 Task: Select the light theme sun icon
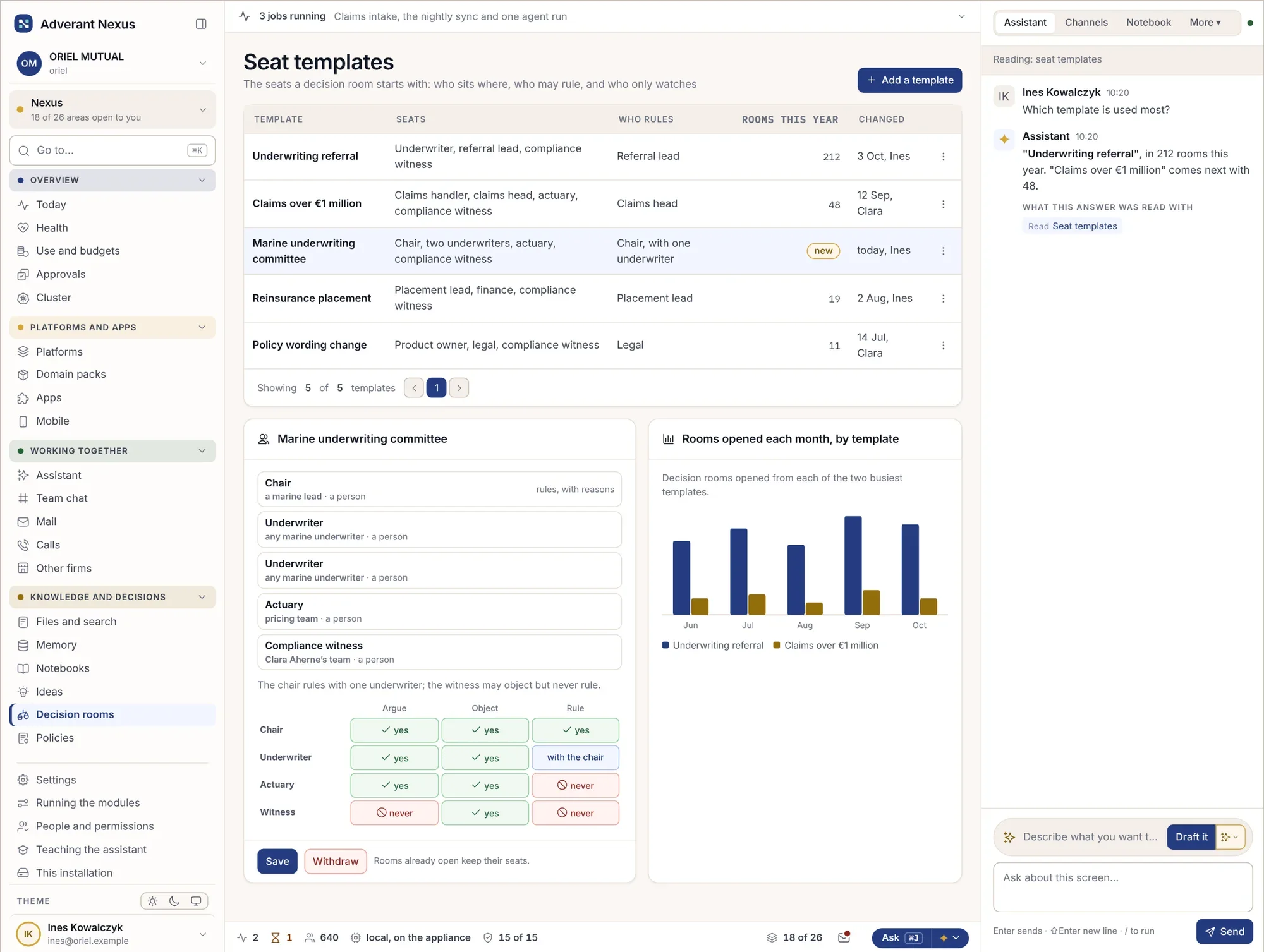[152, 901]
